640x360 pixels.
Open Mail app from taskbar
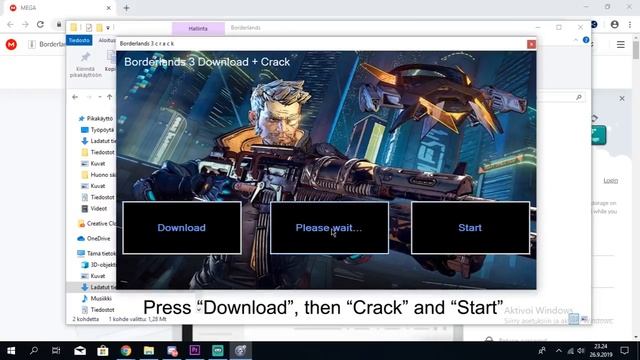[80, 351]
